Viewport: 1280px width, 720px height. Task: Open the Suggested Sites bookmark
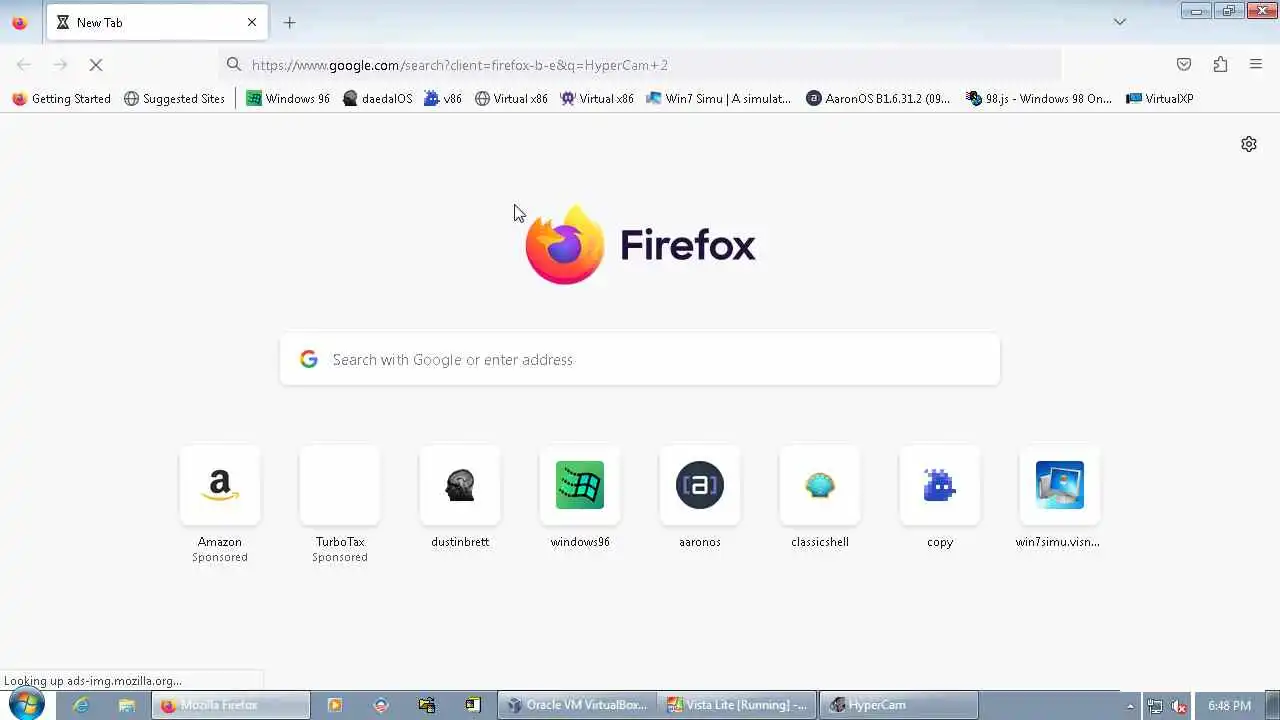click(174, 99)
